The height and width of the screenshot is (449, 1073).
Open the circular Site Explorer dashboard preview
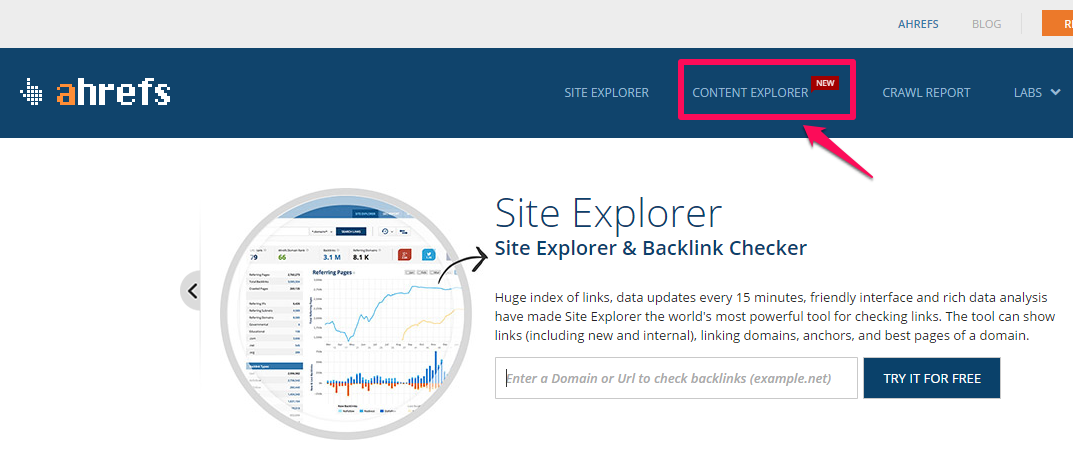pyautogui.click(x=346, y=313)
